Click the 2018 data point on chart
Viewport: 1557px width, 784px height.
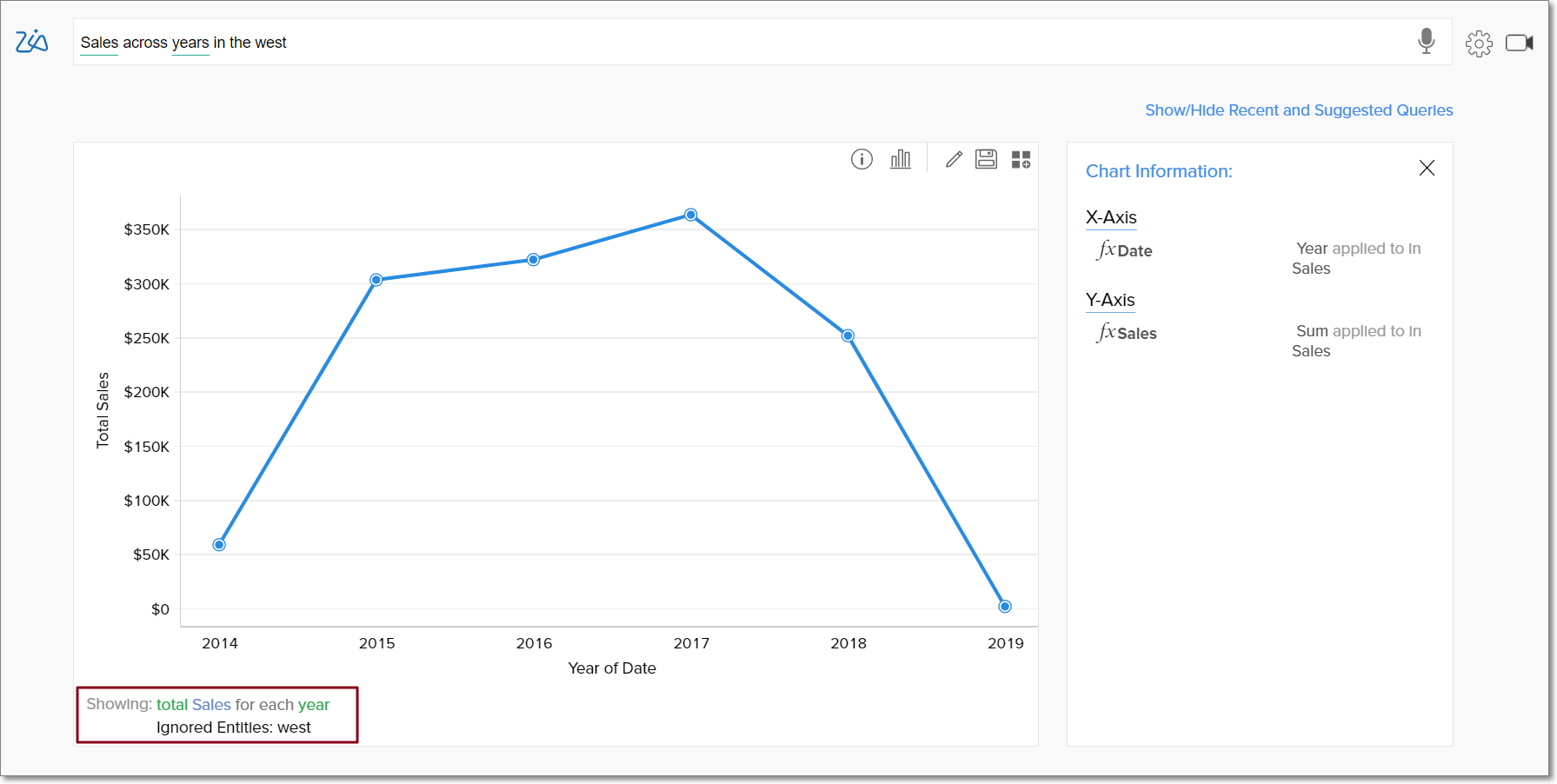point(848,336)
